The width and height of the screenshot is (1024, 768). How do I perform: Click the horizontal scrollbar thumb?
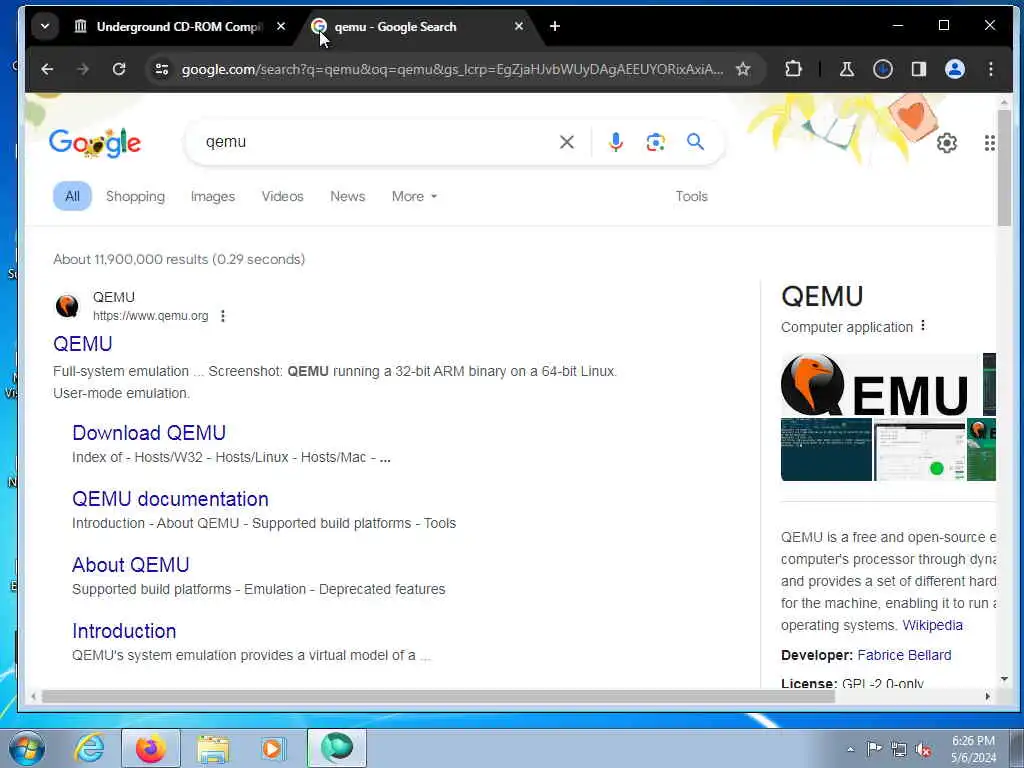438,696
